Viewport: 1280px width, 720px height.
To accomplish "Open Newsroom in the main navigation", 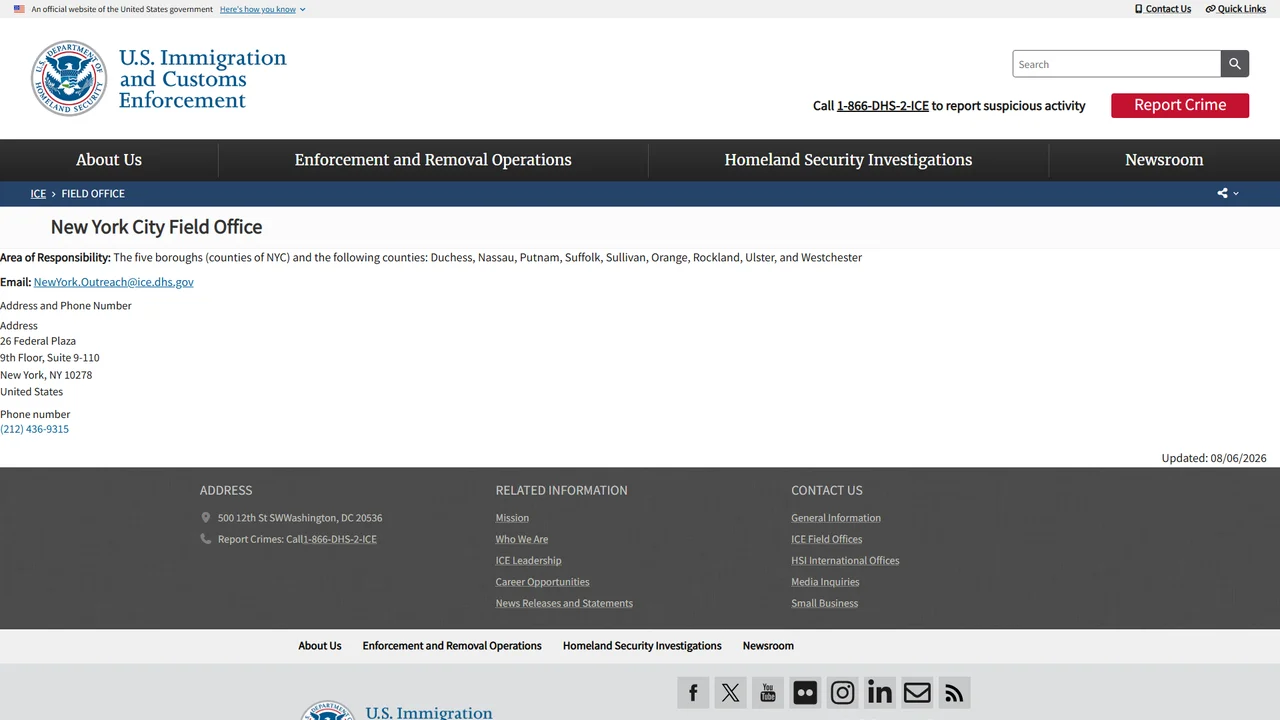I will click(x=1164, y=160).
